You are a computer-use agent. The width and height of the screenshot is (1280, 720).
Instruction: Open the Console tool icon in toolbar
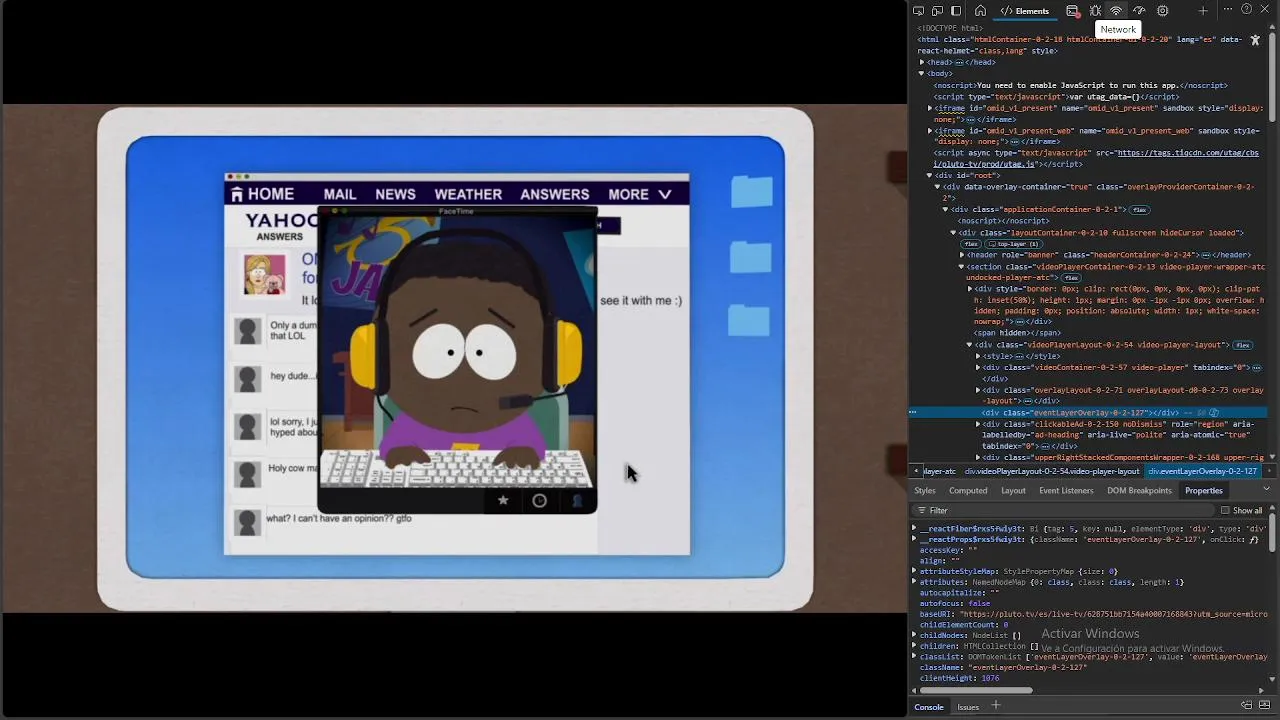point(1072,11)
